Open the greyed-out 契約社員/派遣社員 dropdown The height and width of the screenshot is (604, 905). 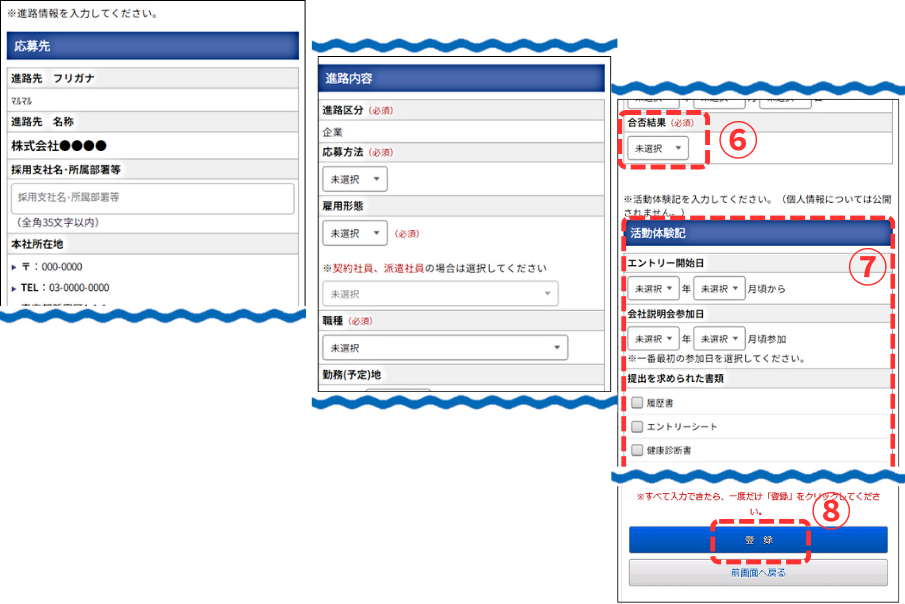[440, 294]
